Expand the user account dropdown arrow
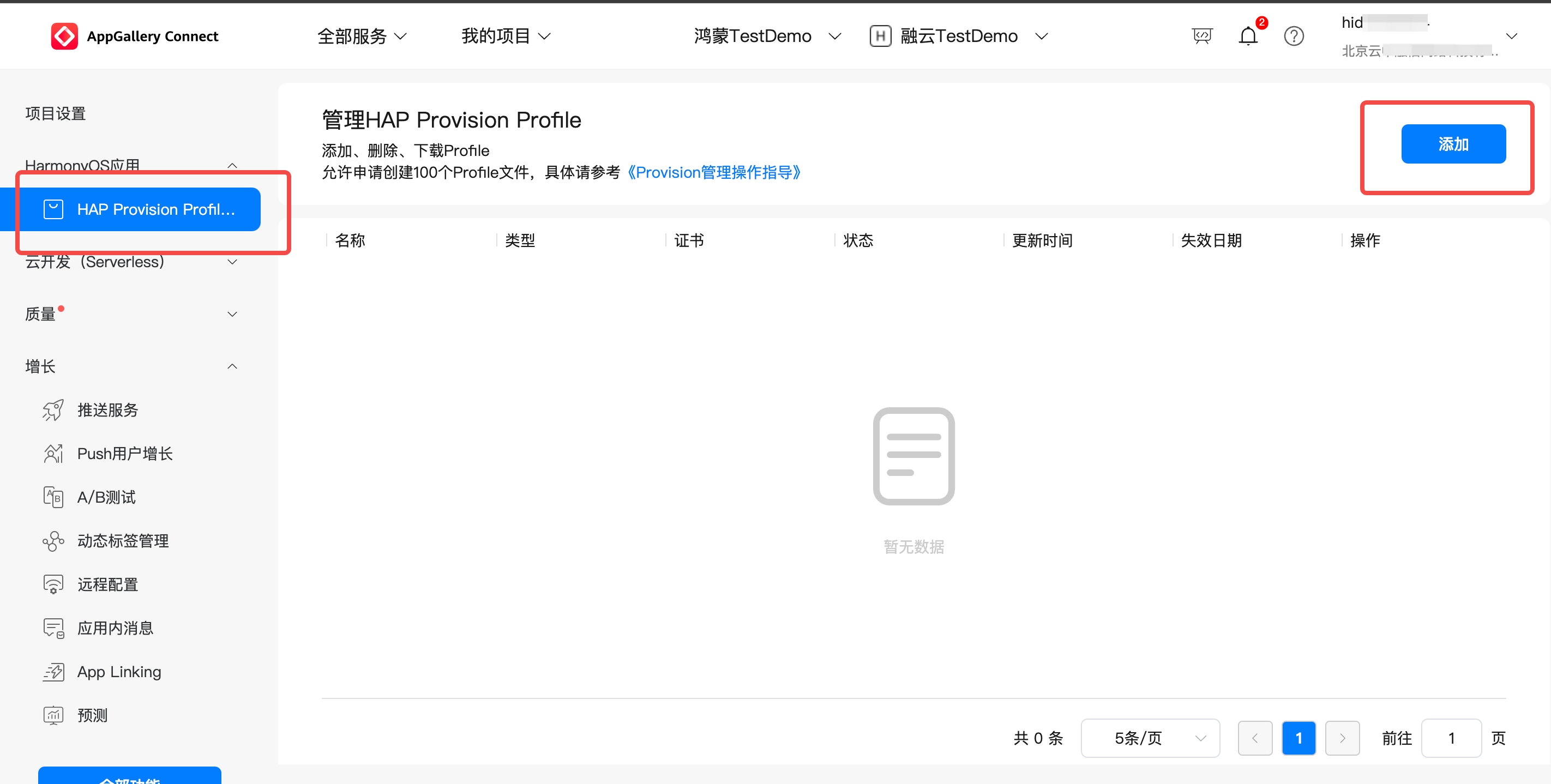 pos(1511,36)
